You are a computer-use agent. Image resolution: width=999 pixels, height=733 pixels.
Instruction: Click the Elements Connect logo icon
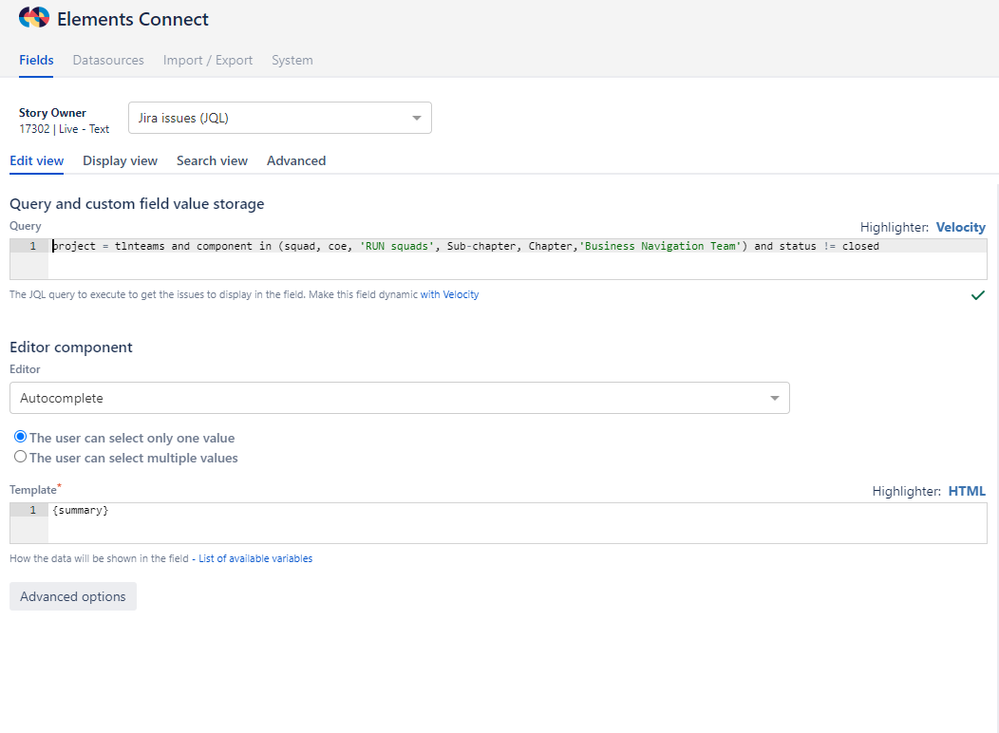(x=34, y=18)
